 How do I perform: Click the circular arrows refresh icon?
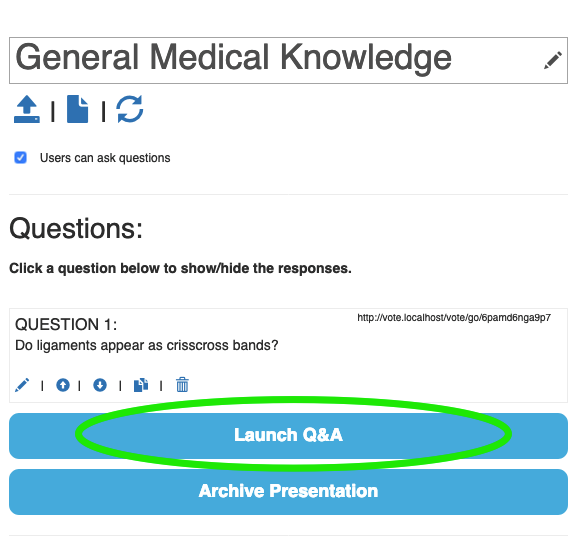pos(130,109)
